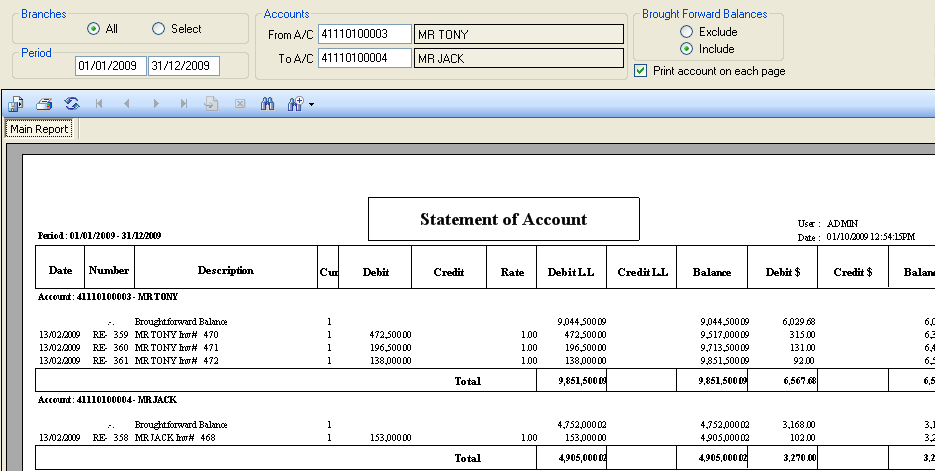Edit the period end date 31/12/2009
Screen dimensions: 941x471
(183, 66)
